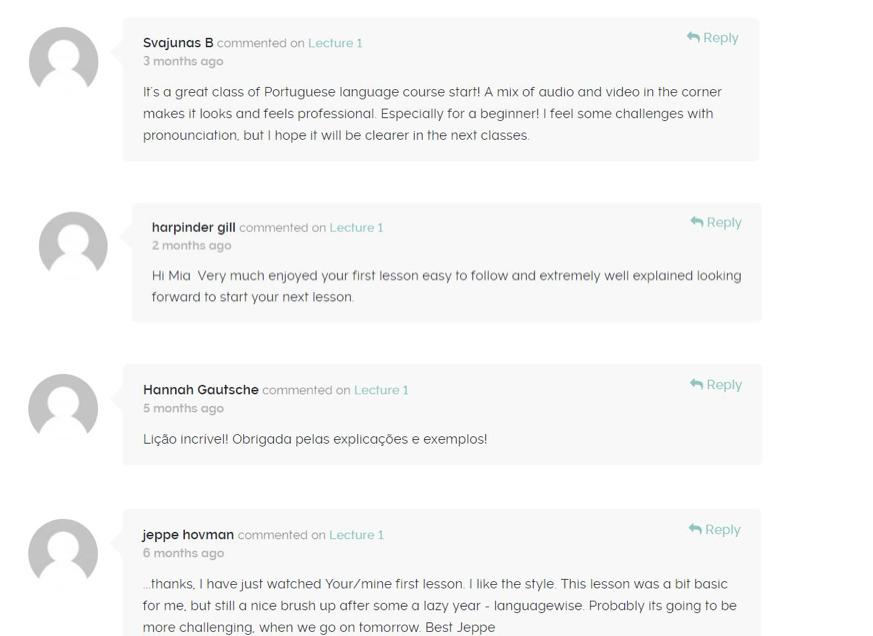873x636 pixels.
Task: Click reply arrow icon on Hannah Gautsche's comment
Action: tap(697, 384)
